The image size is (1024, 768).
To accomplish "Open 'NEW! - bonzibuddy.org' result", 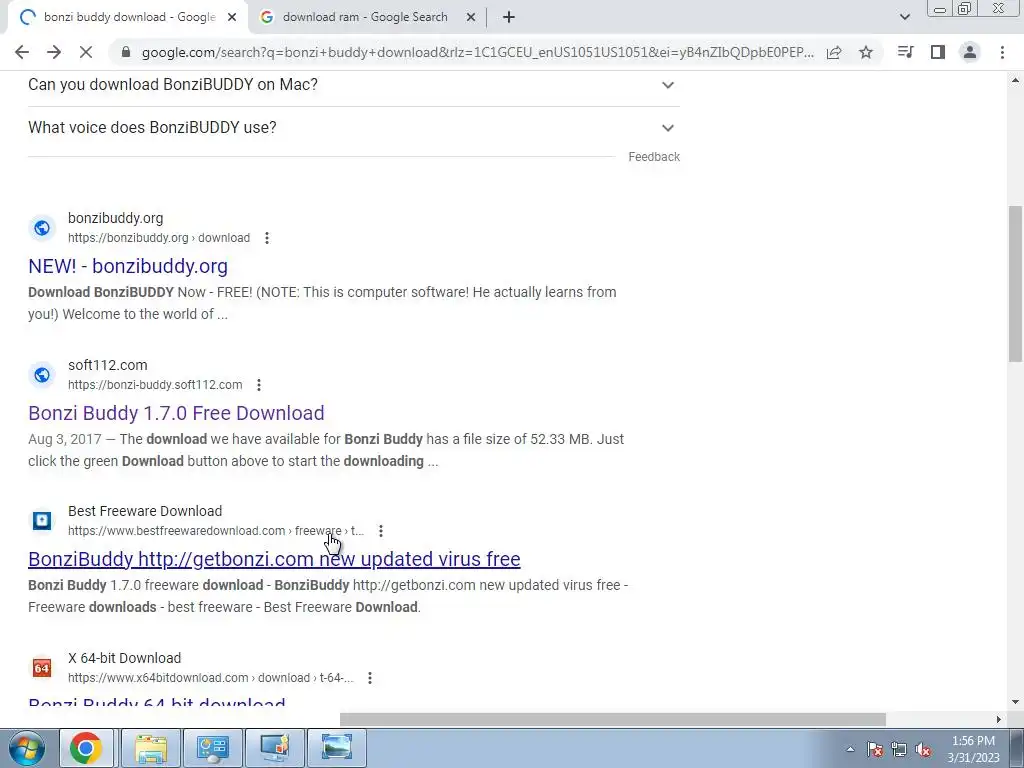I will pyautogui.click(x=128, y=266).
